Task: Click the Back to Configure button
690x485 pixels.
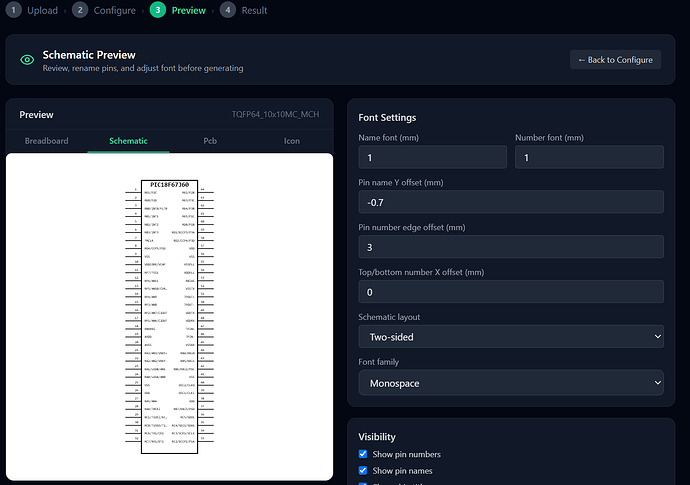Action: 615,59
